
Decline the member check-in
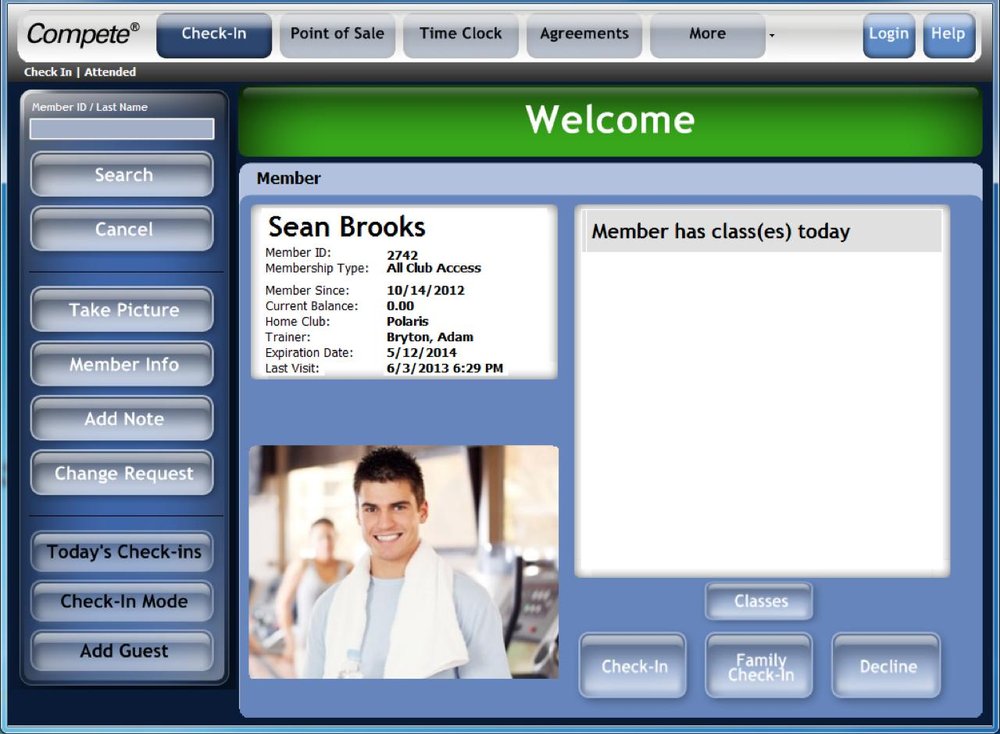point(886,666)
